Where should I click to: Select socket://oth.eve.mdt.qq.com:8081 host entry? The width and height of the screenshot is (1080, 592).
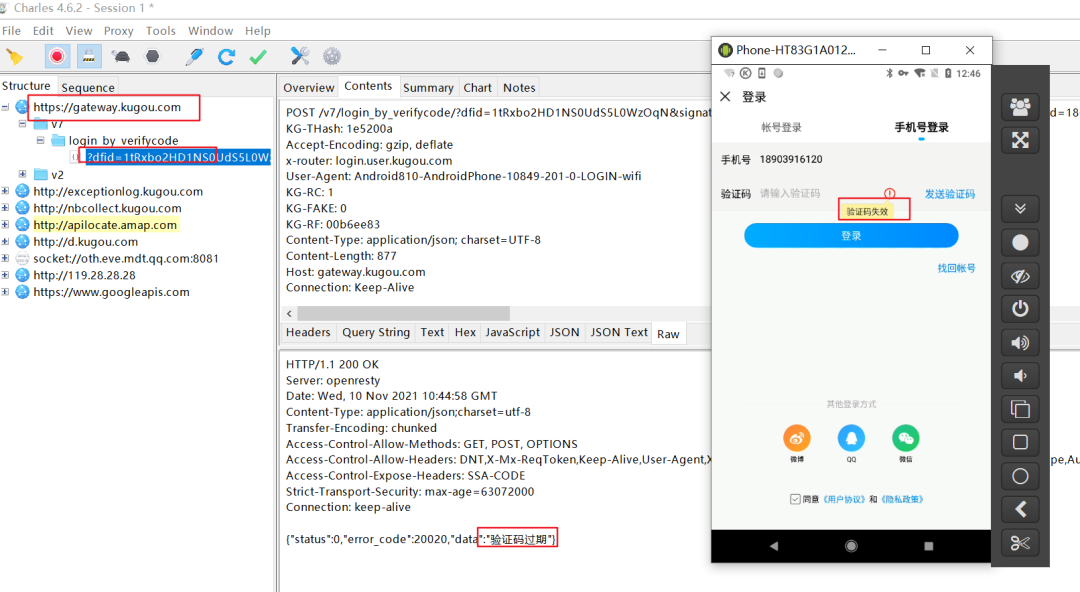point(126,258)
